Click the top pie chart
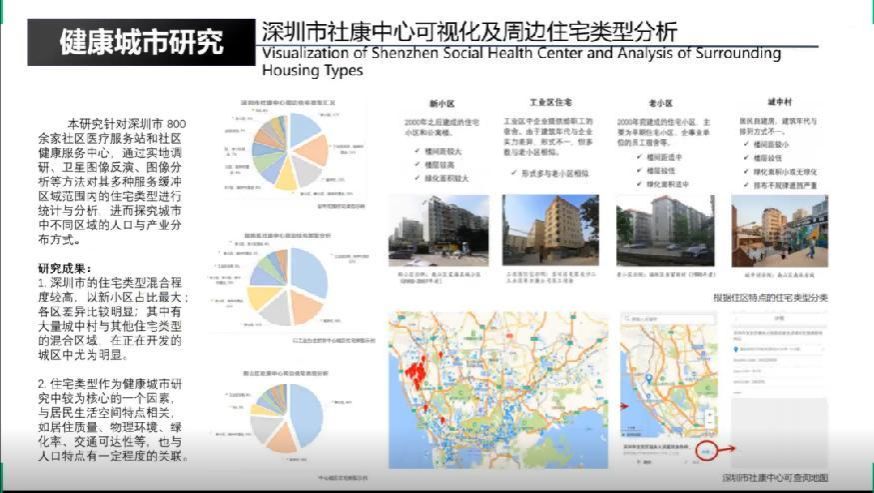 (287, 153)
